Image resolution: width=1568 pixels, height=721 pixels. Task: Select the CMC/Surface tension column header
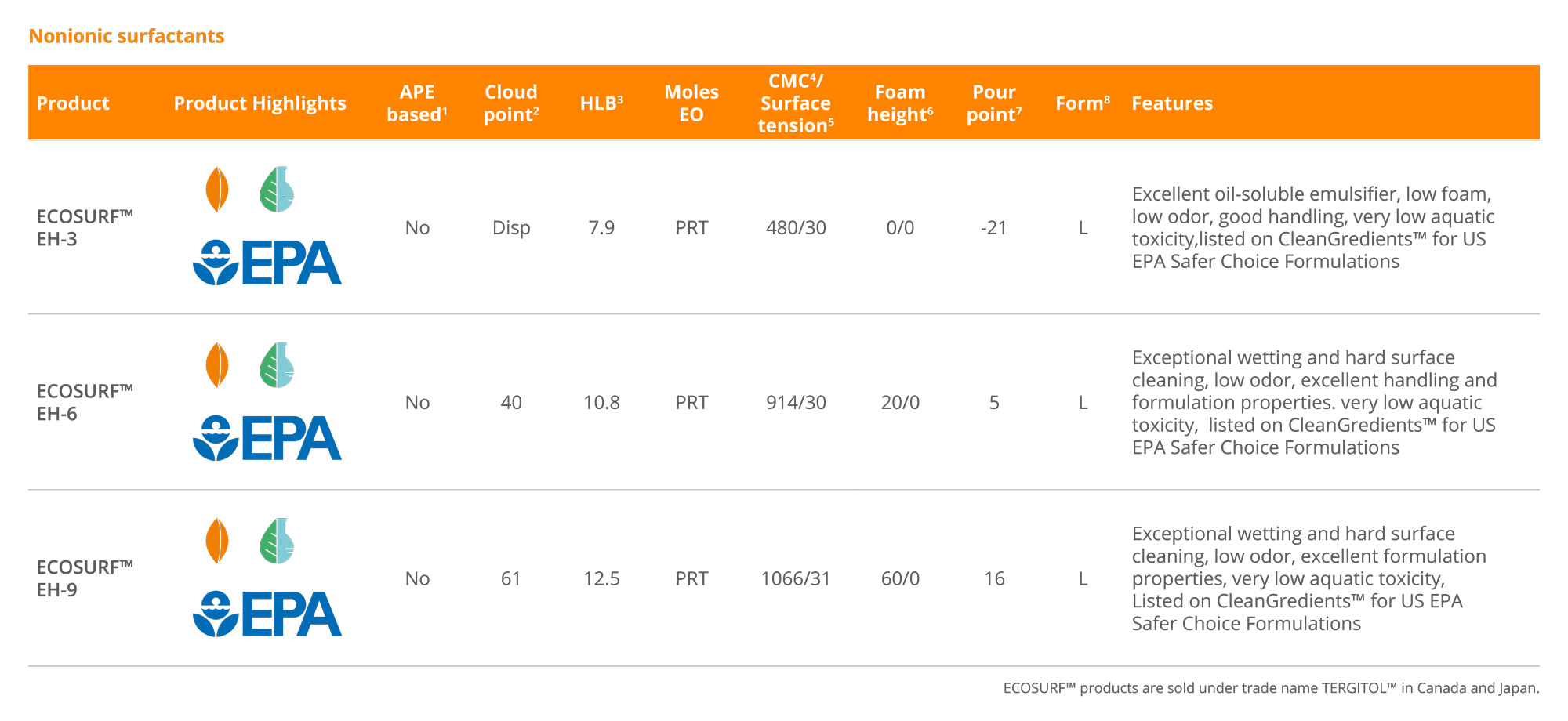pos(796,103)
